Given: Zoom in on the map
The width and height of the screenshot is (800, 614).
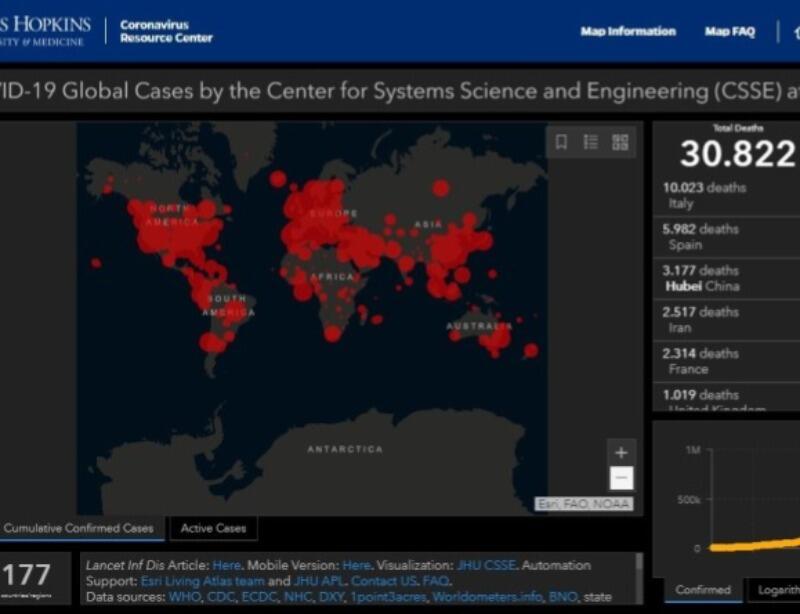Looking at the screenshot, I should click(621, 452).
